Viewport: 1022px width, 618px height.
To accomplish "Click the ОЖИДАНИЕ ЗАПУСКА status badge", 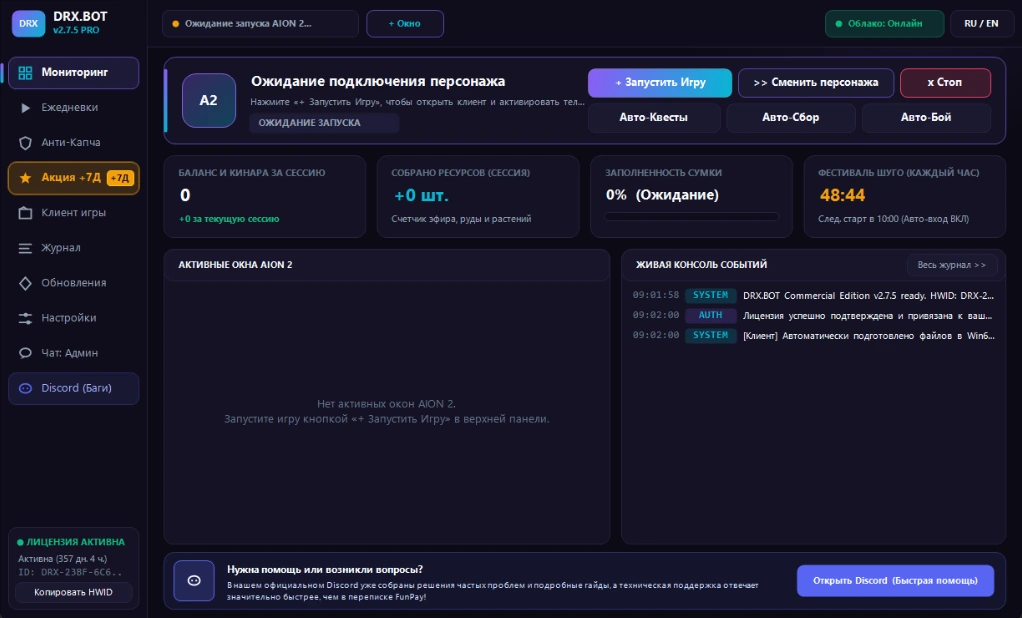I will pos(324,123).
